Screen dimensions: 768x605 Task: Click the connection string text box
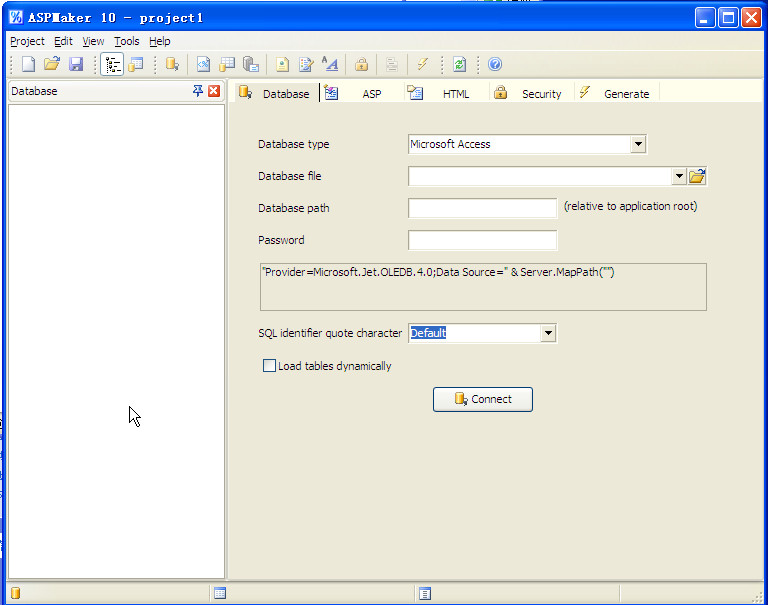(483, 287)
